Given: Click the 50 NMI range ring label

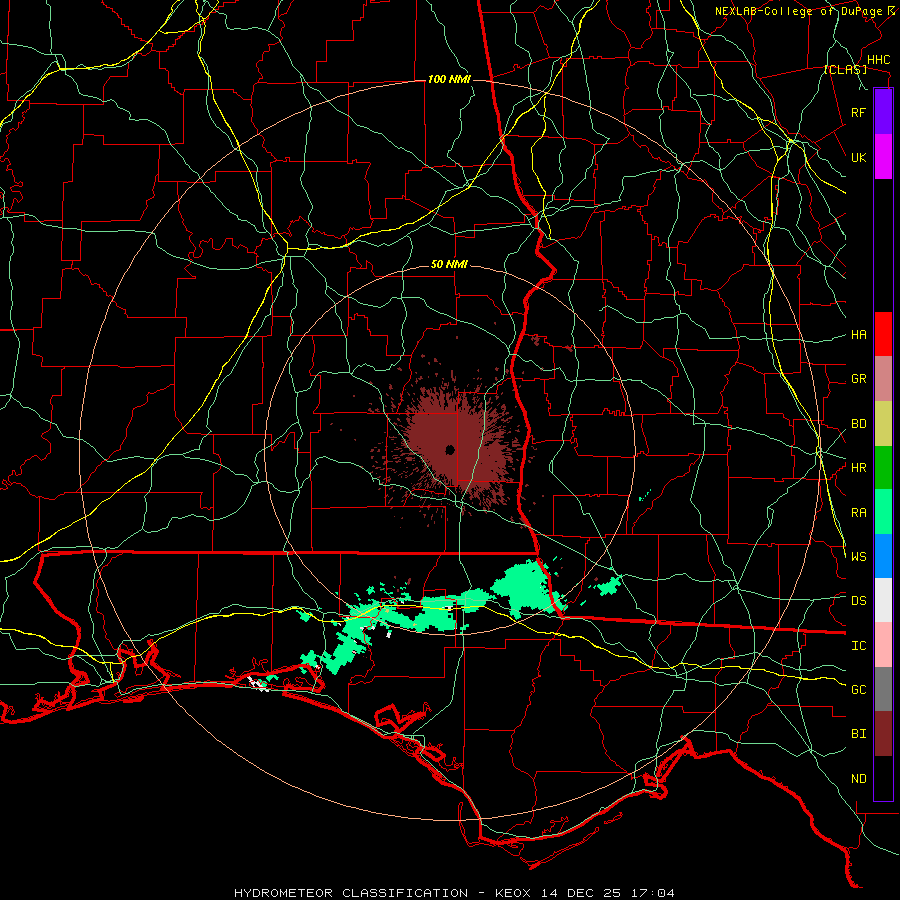Looking at the screenshot, I should (449, 265).
